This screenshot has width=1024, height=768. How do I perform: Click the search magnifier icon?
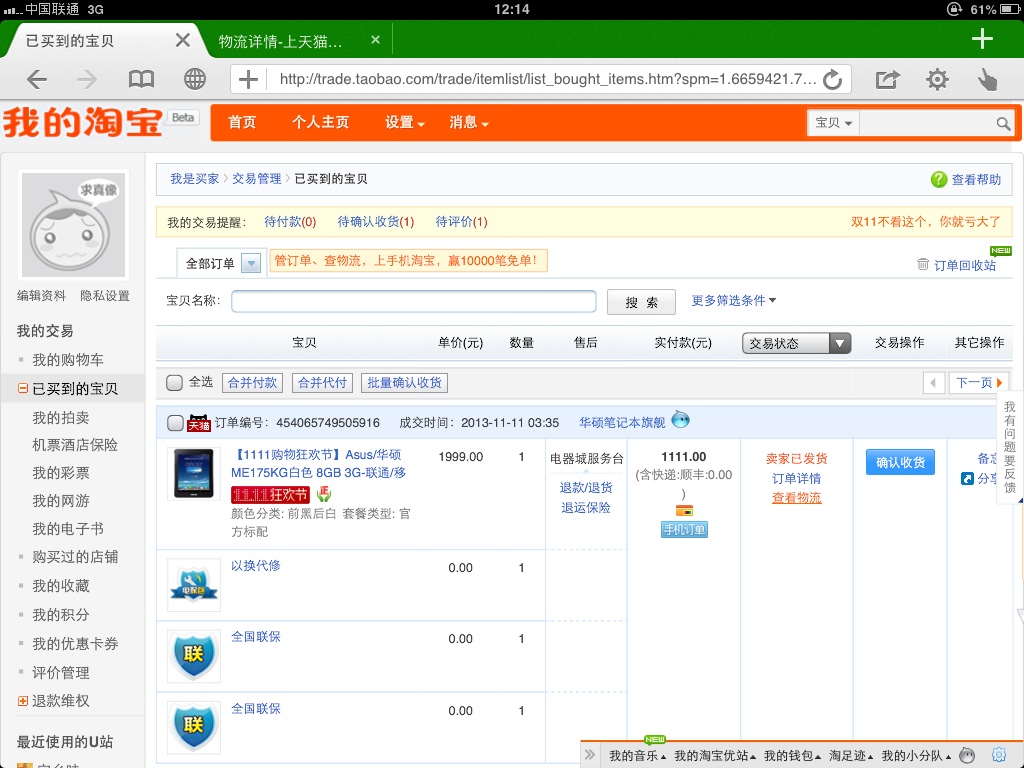point(1003,123)
